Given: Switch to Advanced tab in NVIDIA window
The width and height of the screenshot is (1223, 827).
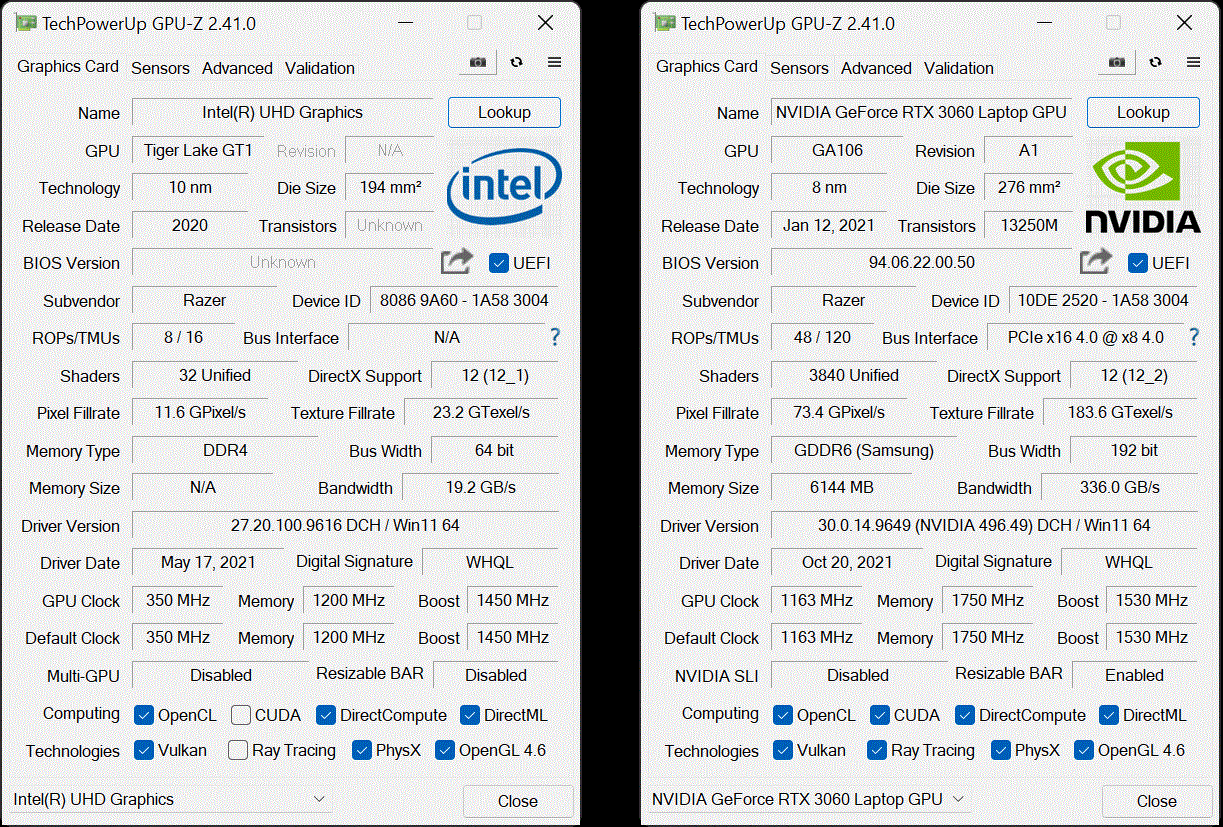Looking at the screenshot, I should (876, 68).
